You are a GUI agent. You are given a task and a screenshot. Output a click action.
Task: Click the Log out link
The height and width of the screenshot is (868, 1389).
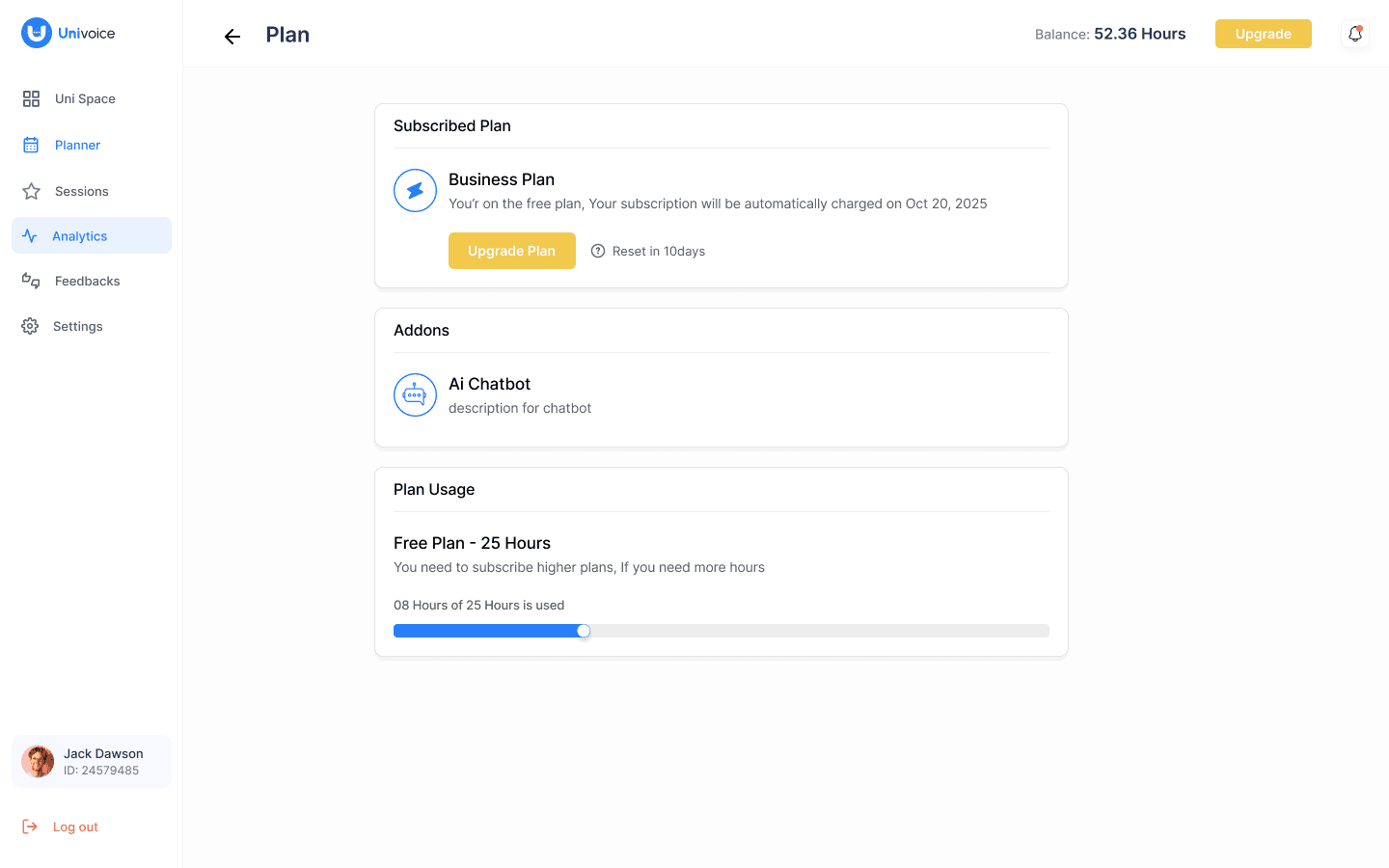(x=75, y=827)
